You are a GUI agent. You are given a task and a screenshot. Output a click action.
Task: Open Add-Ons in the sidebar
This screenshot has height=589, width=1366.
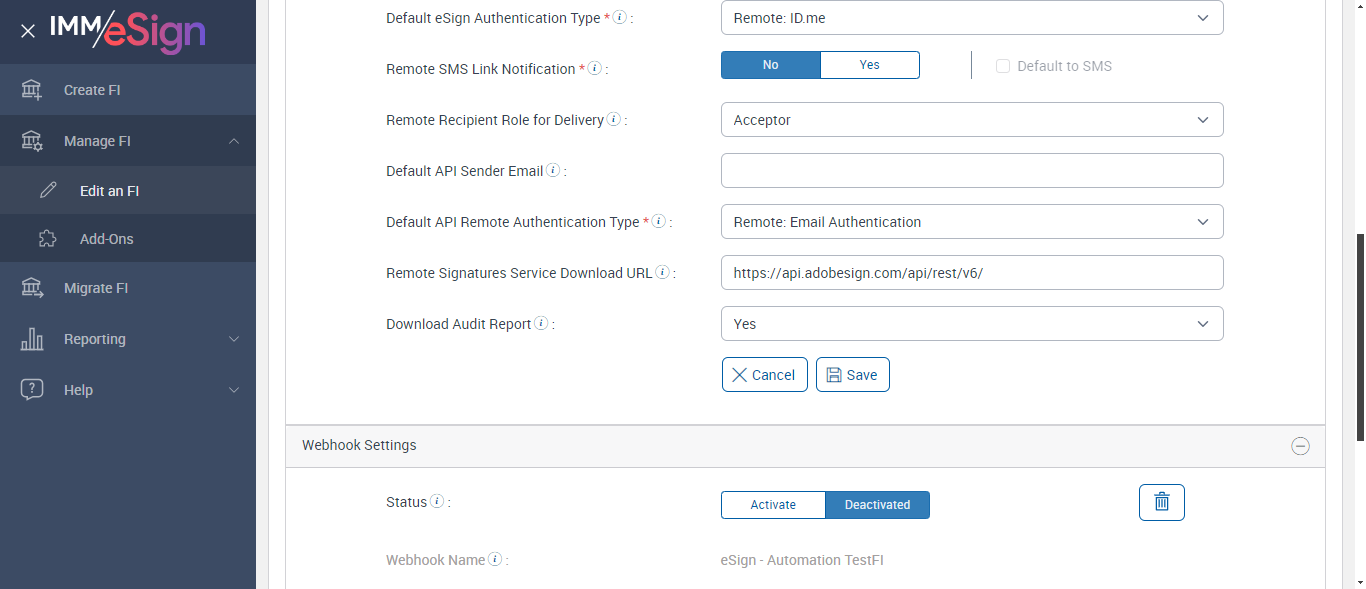(x=107, y=239)
